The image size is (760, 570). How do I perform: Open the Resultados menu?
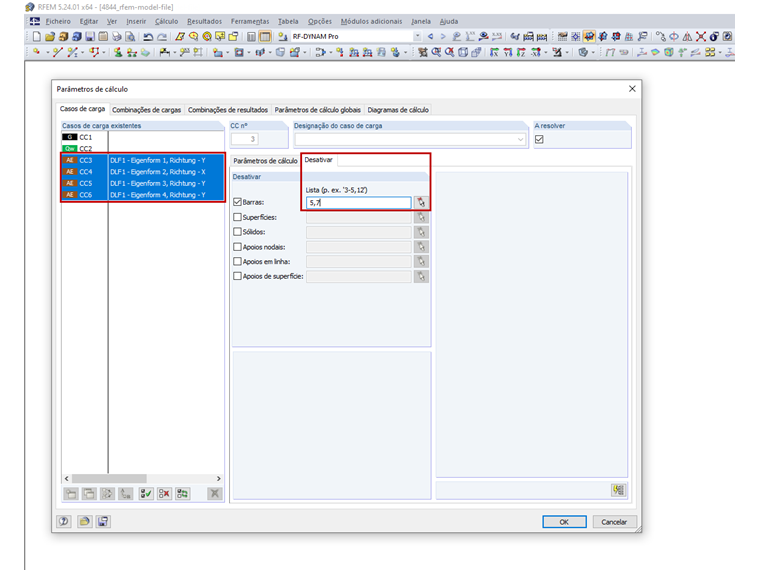click(204, 21)
